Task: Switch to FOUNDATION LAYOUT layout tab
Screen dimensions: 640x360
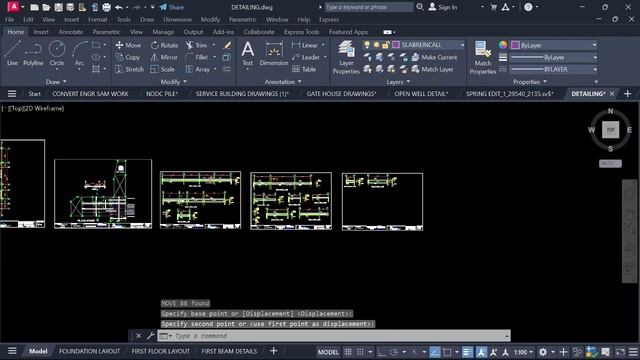Action: point(89,351)
